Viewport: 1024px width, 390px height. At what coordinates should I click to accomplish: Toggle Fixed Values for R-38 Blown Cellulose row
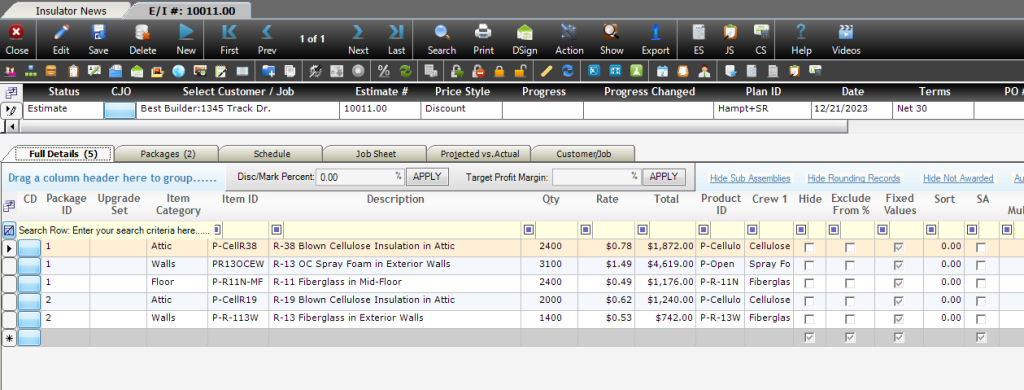tap(899, 247)
